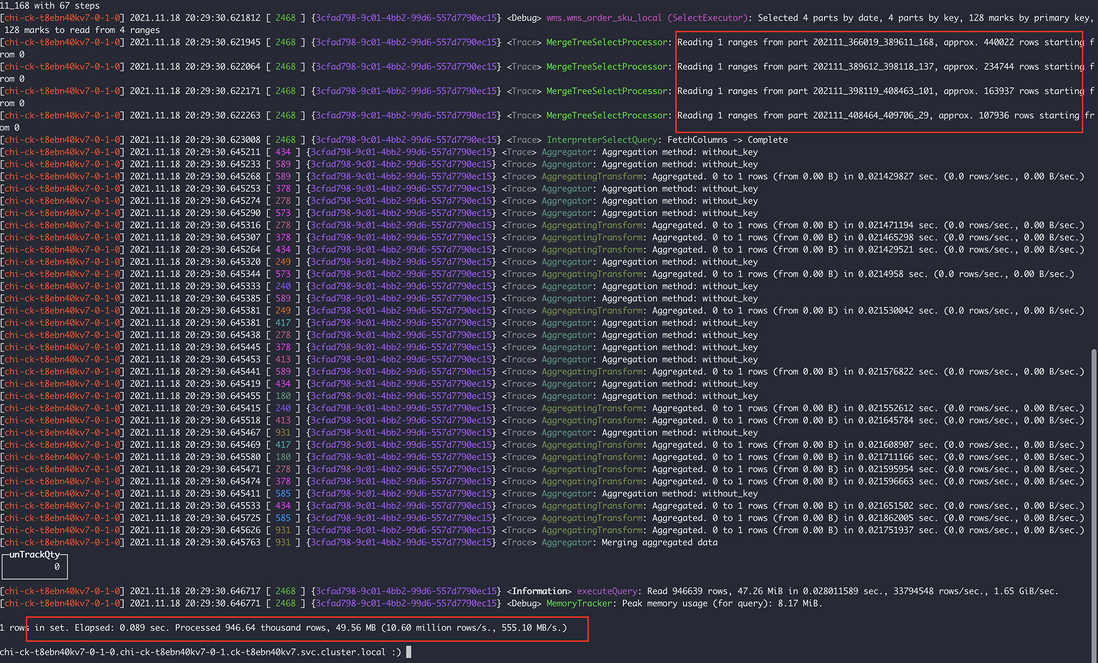Click 'Merging aggregated data' text
The image size is (1098, 663).
pos(660,543)
